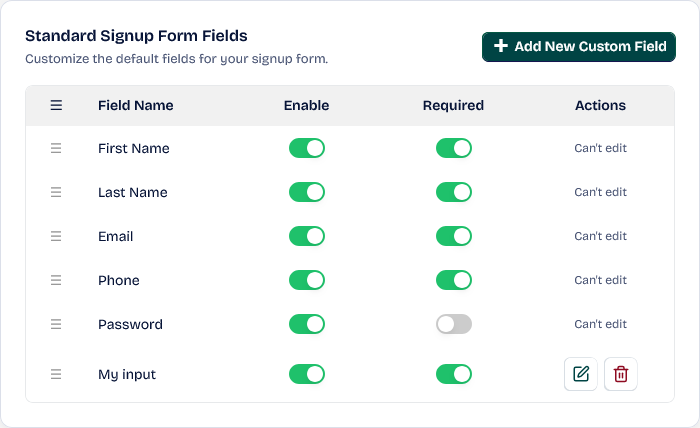Disable the Phone field Enable toggle
Image resolution: width=700 pixels, height=428 pixels.
pyautogui.click(x=307, y=280)
